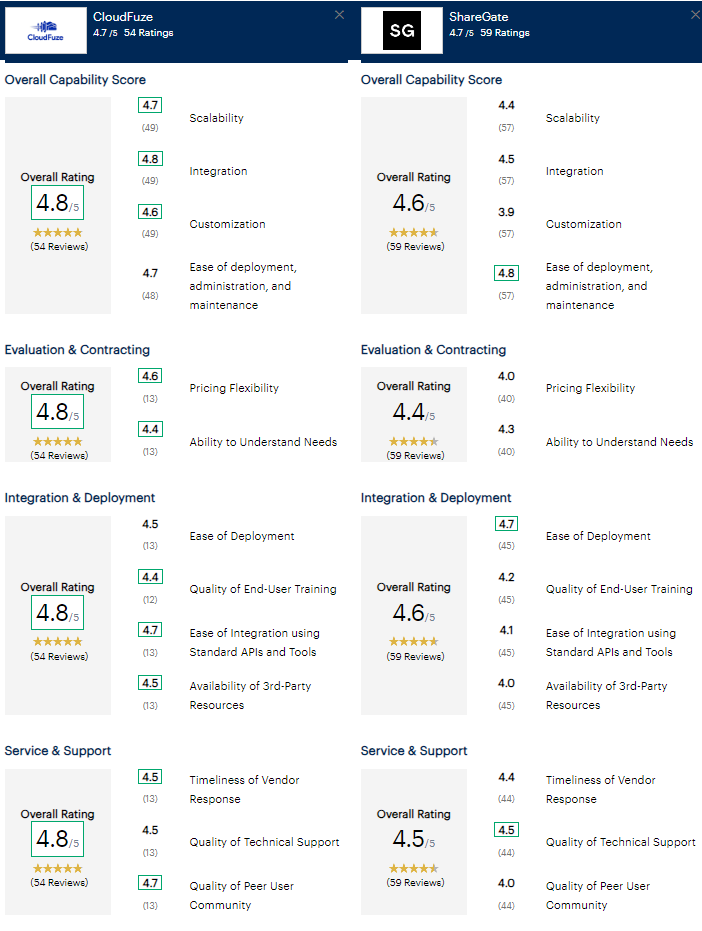Click "59 Ratings" in ShareGate header
Screen dimensions: 702x931
(505, 33)
